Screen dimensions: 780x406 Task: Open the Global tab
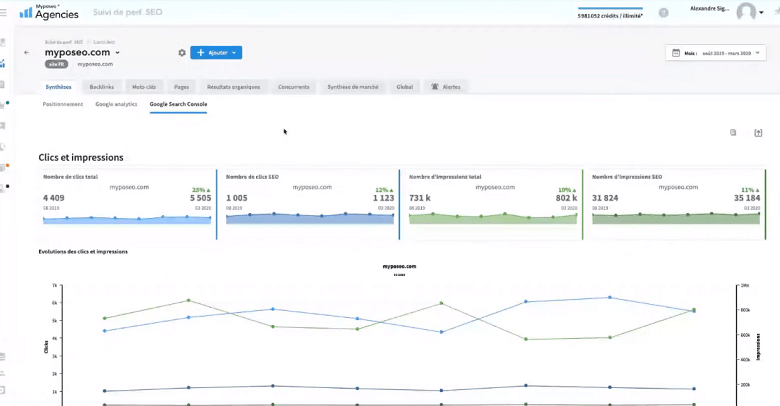pyautogui.click(x=404, y=87)
